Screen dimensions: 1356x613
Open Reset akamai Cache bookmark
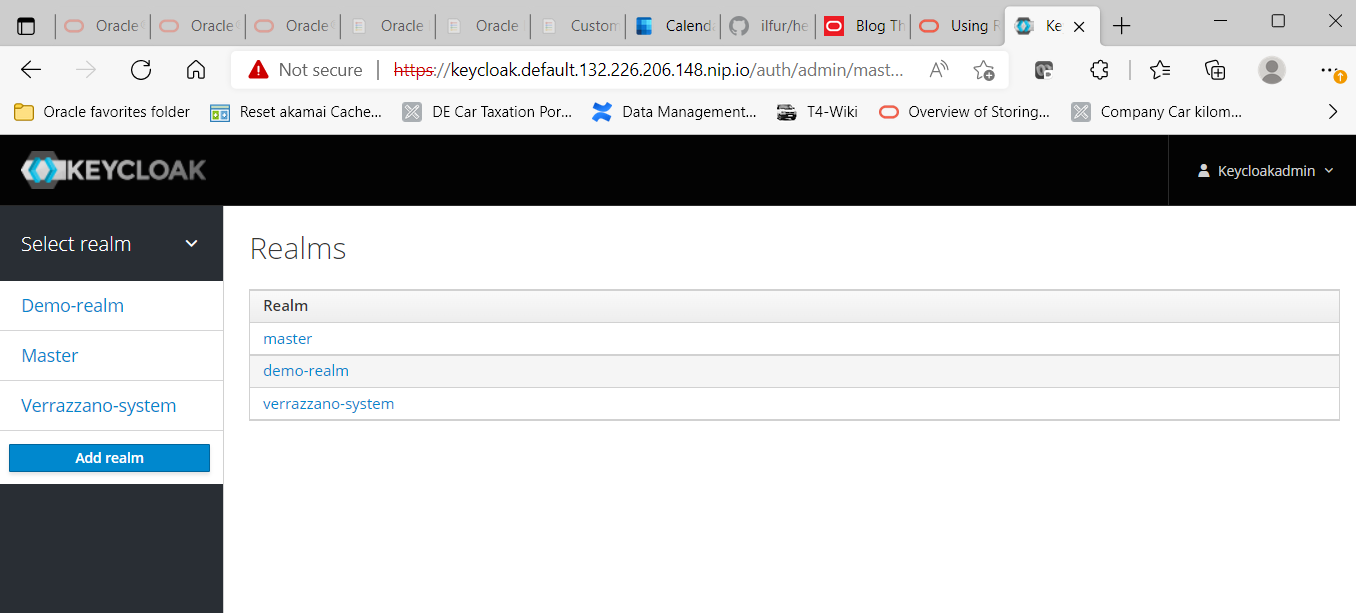click(x=296, y=112)
